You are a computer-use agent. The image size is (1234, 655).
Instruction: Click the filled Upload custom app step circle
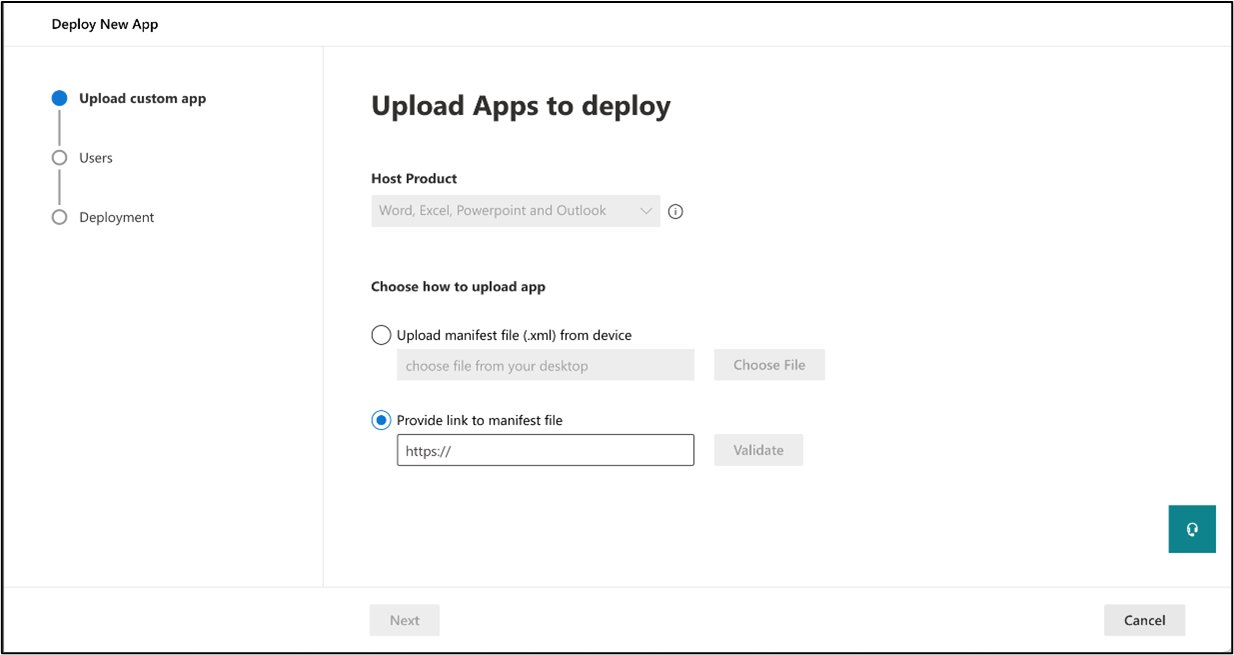[59, 98]
